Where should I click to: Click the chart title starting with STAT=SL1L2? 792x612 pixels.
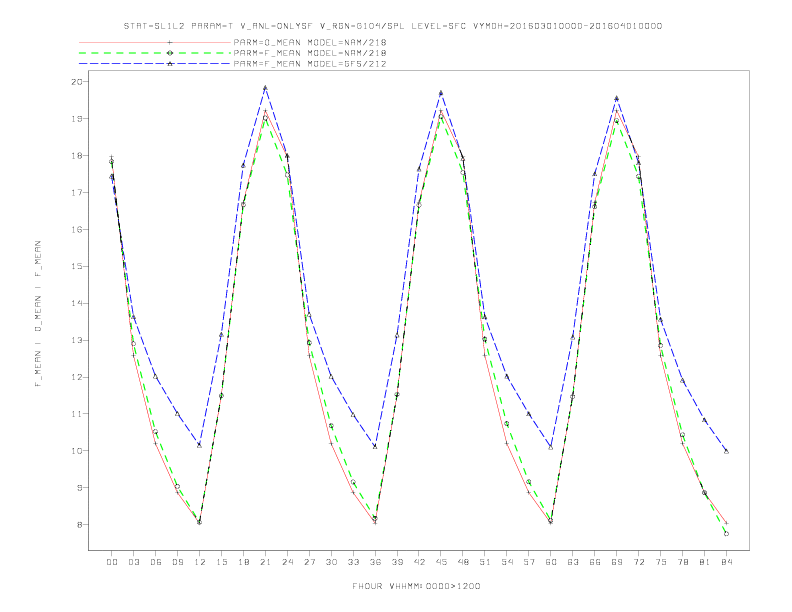392,26
